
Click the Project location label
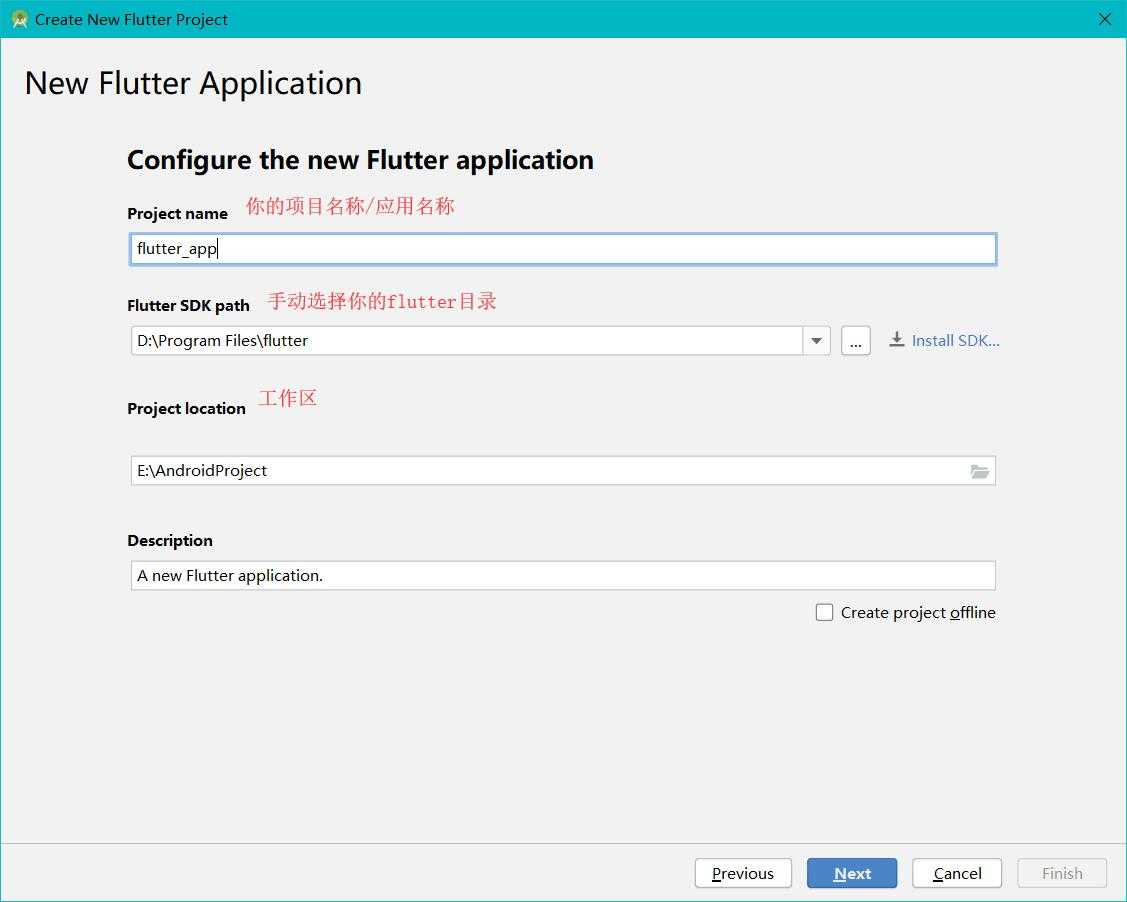186,408
